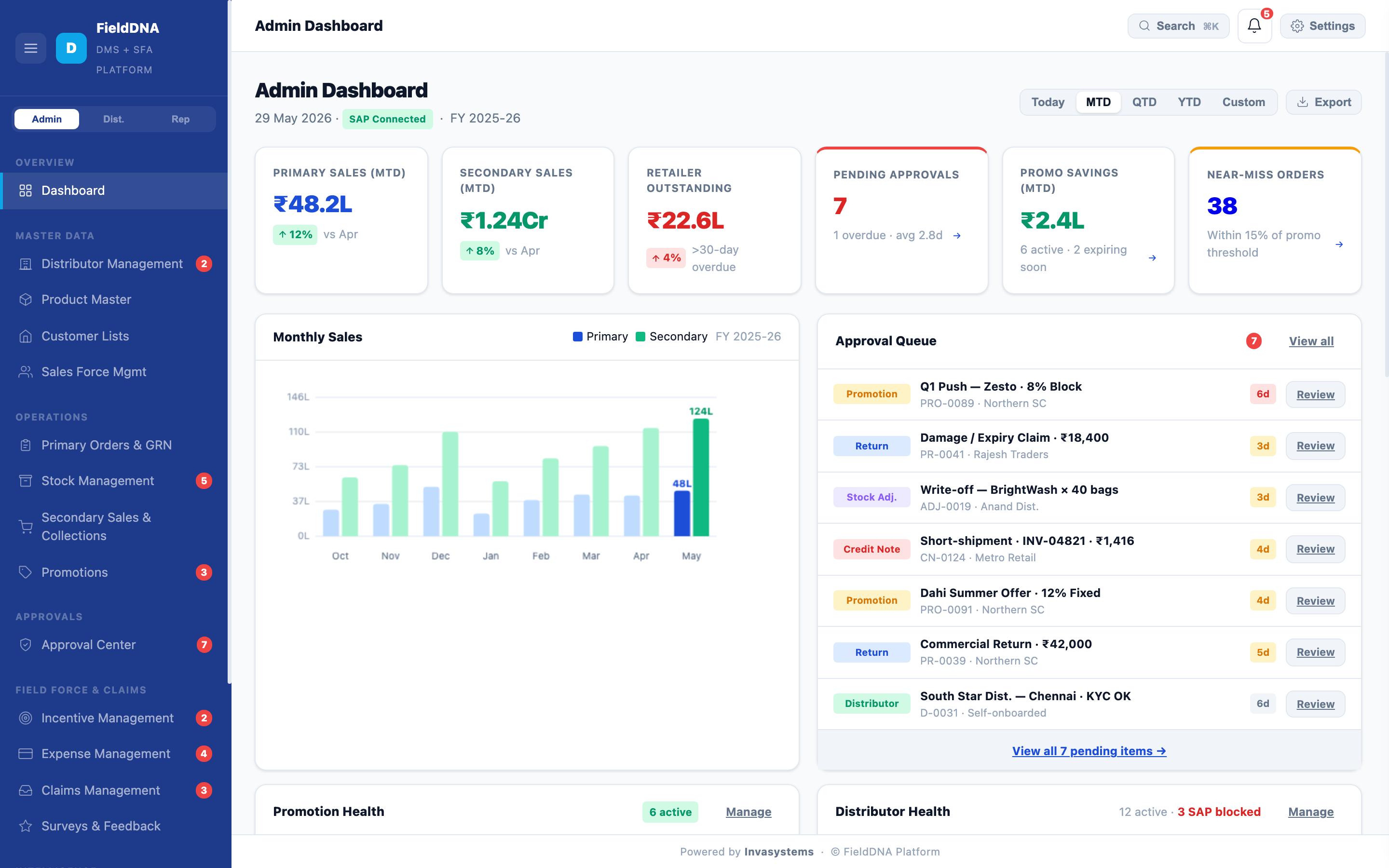
Task: Click the May secondary 124L bar
Action: (701, 477)
